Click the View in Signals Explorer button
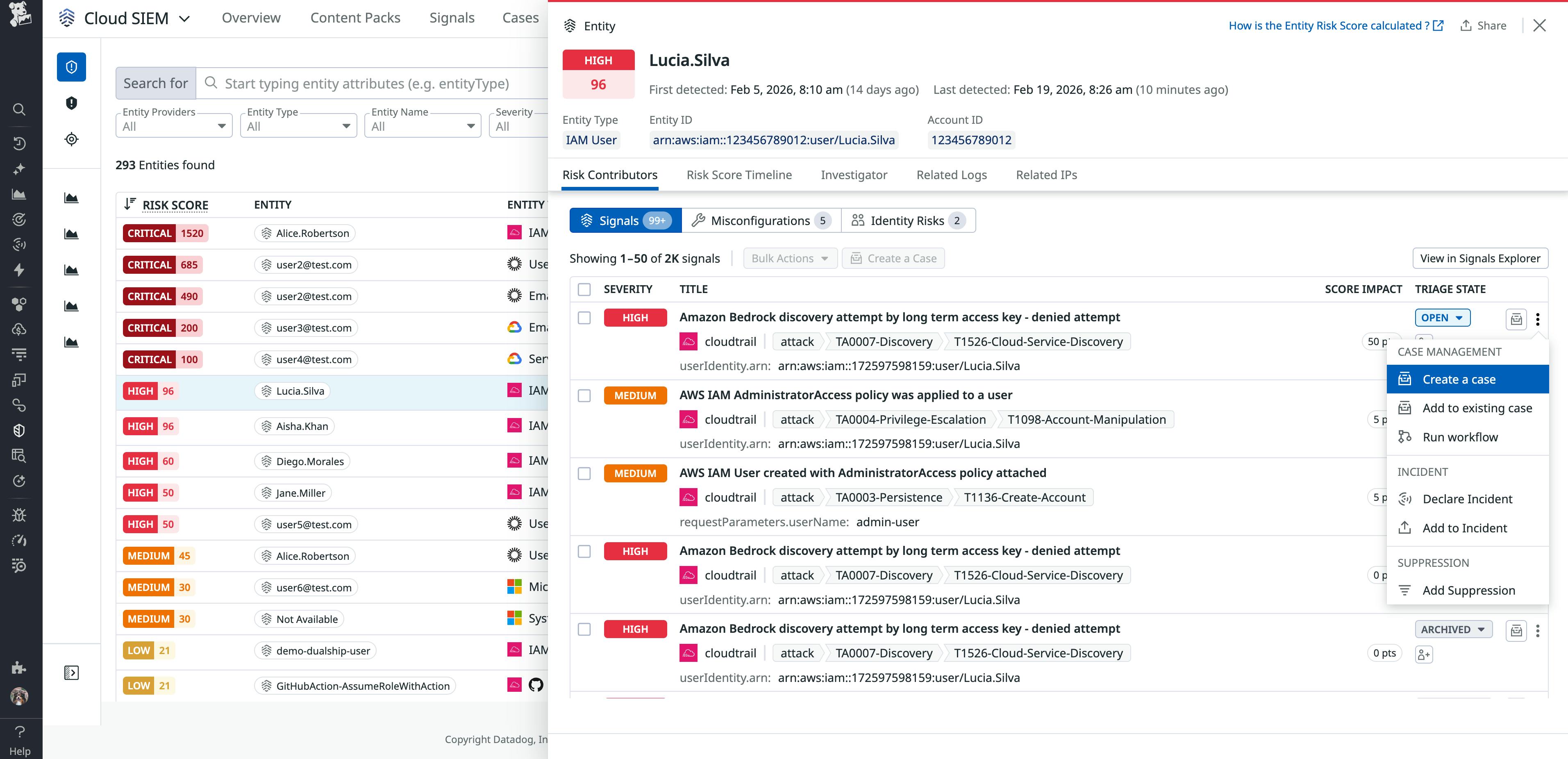Viewport: 1568px width, 759px height. (x=1480, y=258)
